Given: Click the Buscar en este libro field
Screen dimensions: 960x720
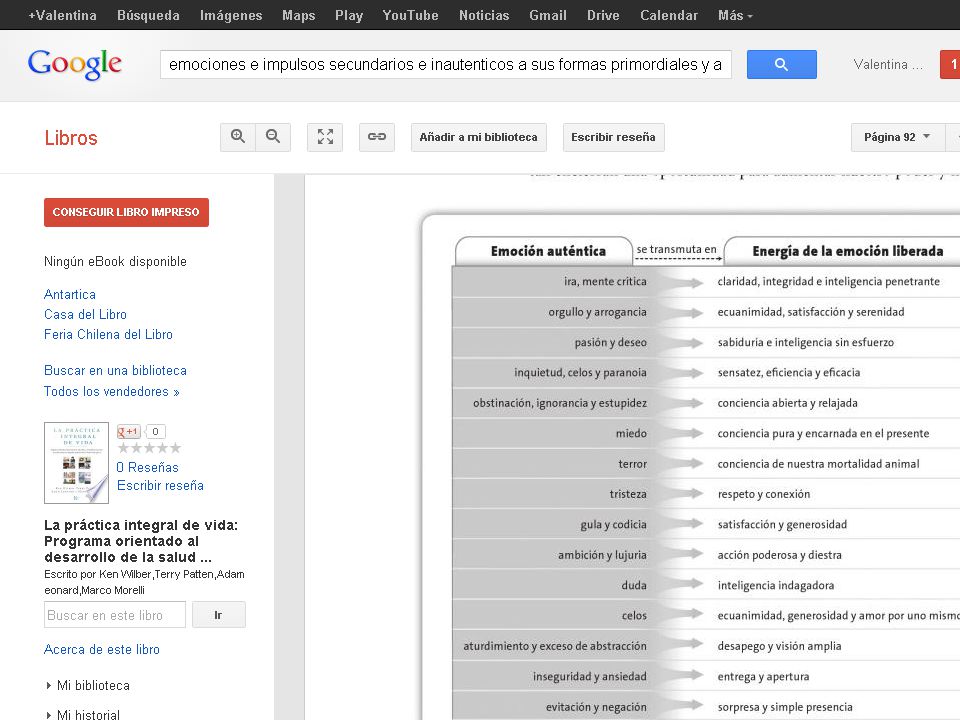Looking at the screenshot, I should point(114,615).
